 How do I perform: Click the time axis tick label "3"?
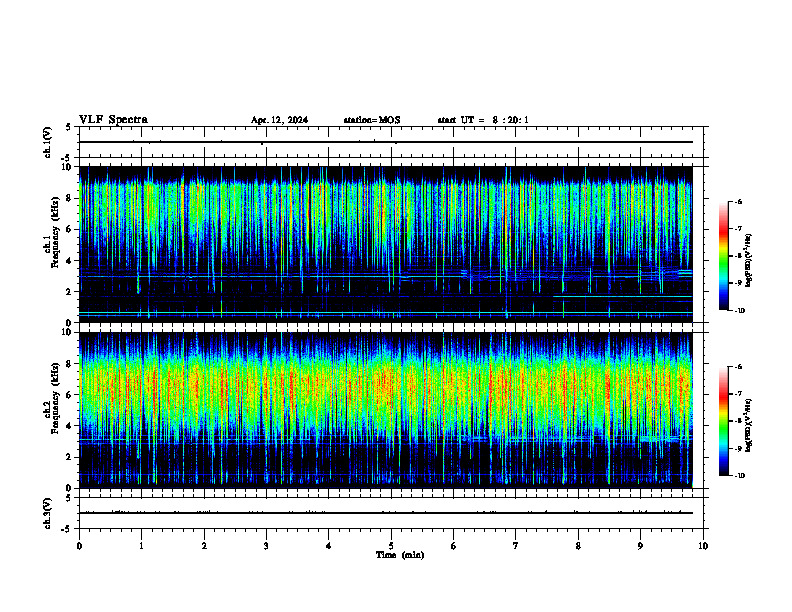[266, 546]
